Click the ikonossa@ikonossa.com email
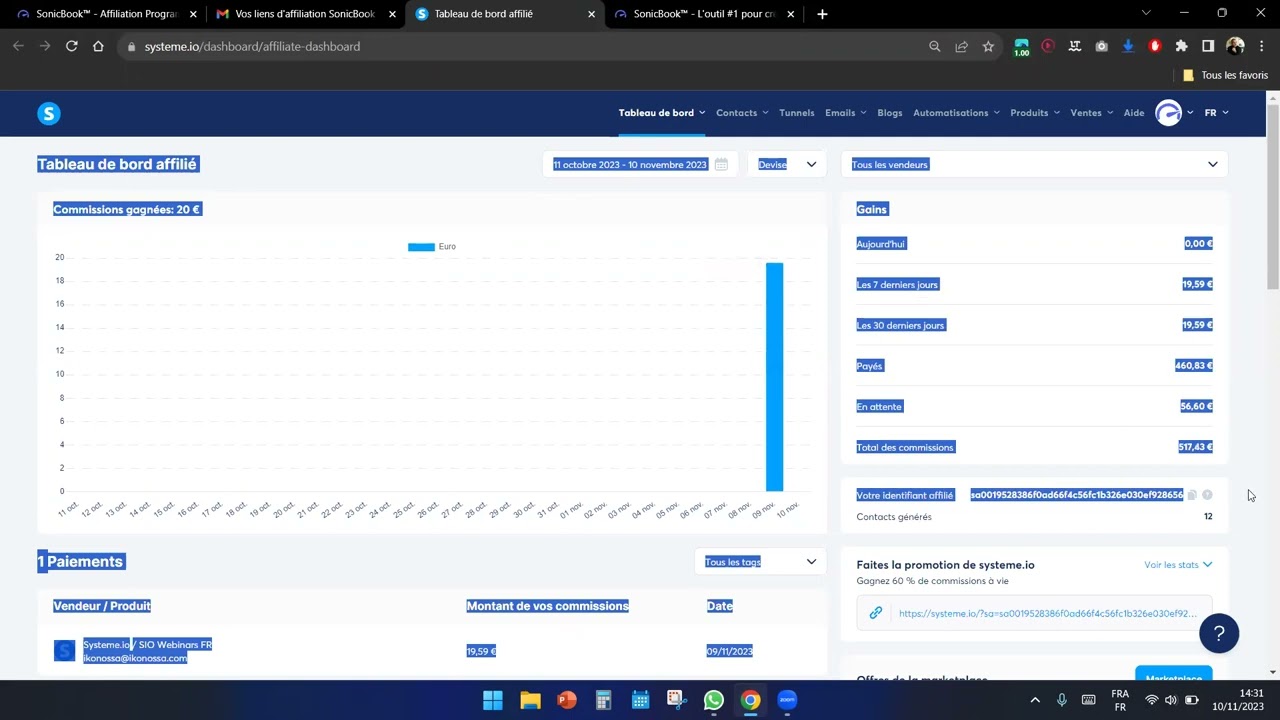Image resolution: width=1280 pixels, height=720 pixels. [135, 658]
